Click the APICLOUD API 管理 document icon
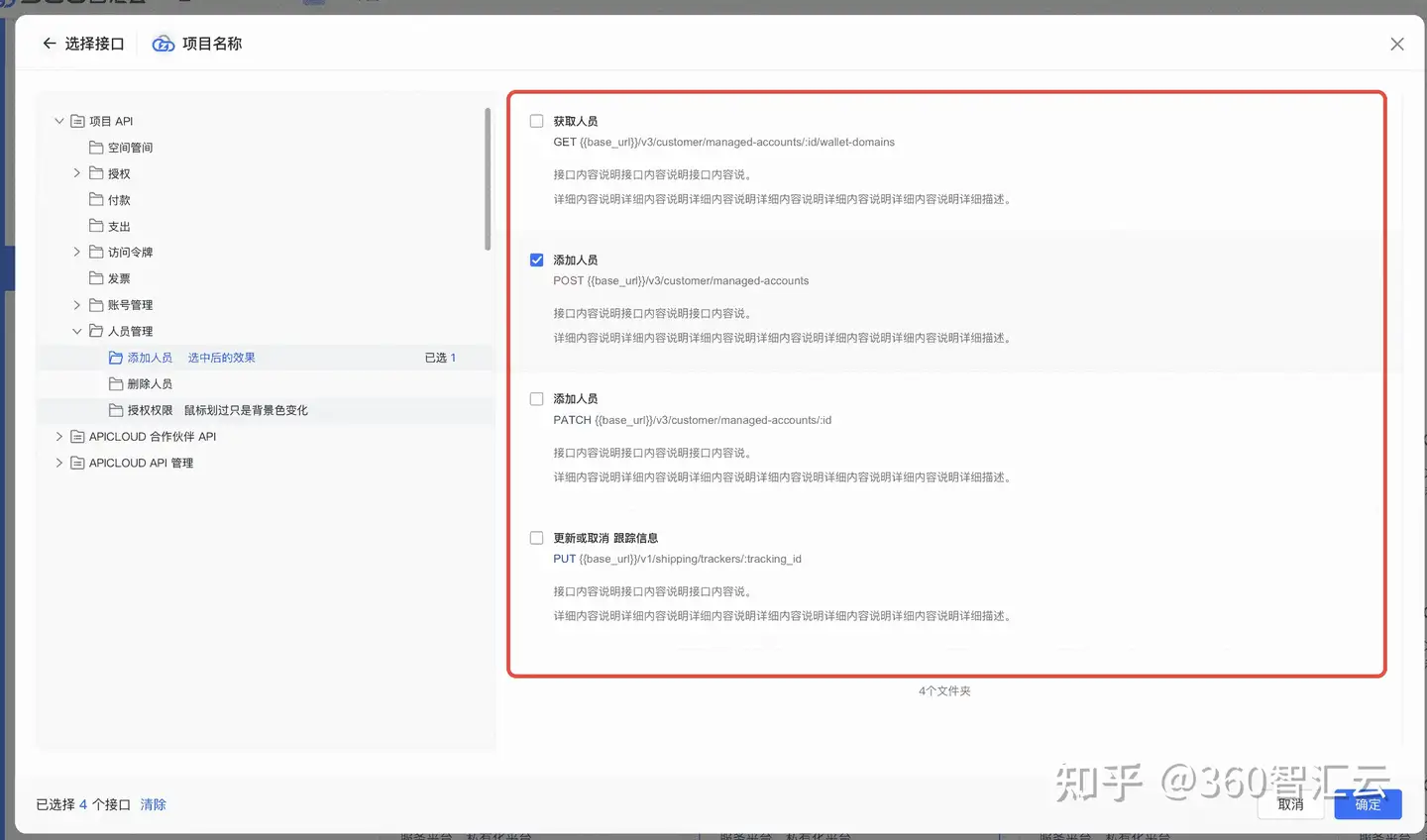The width and height of the screenshot is (1427, 840). coord(77,463)
